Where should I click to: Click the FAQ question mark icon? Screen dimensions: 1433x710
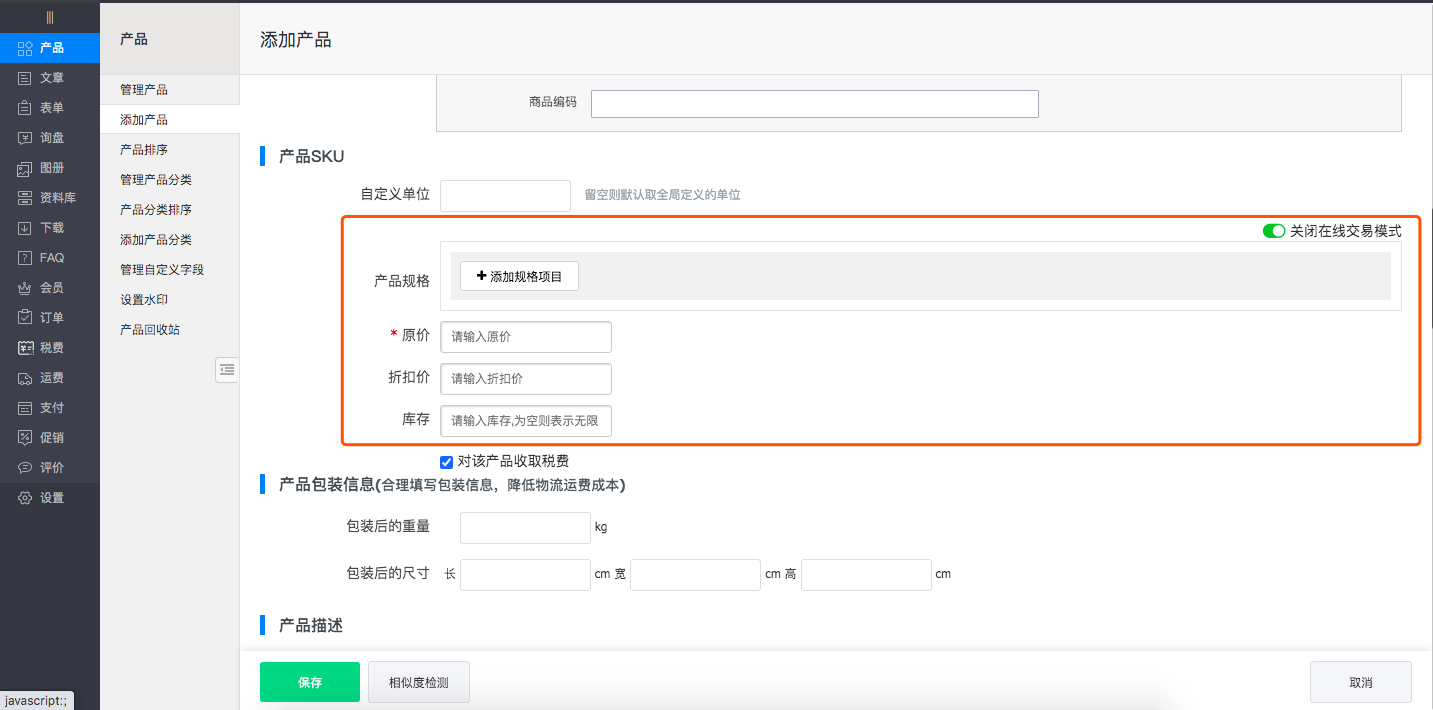pos(25,258)
